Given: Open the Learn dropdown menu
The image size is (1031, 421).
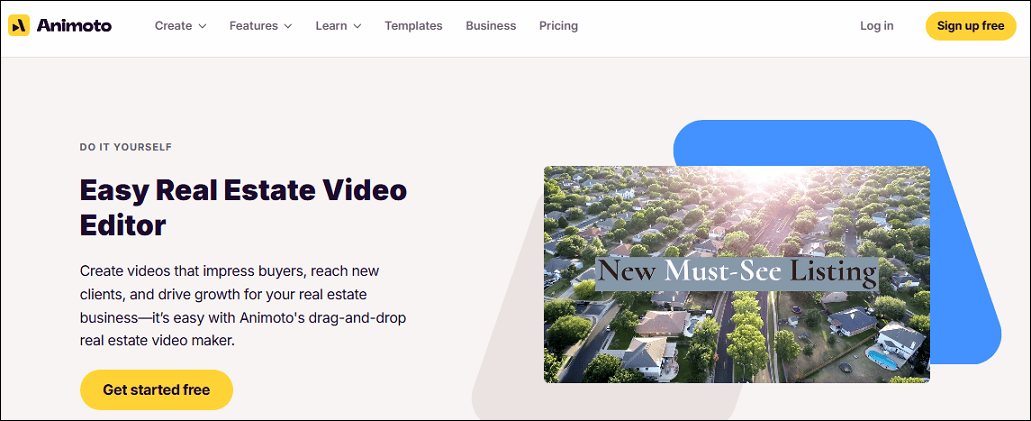Looking at the screenshot, I should (339, 26).
